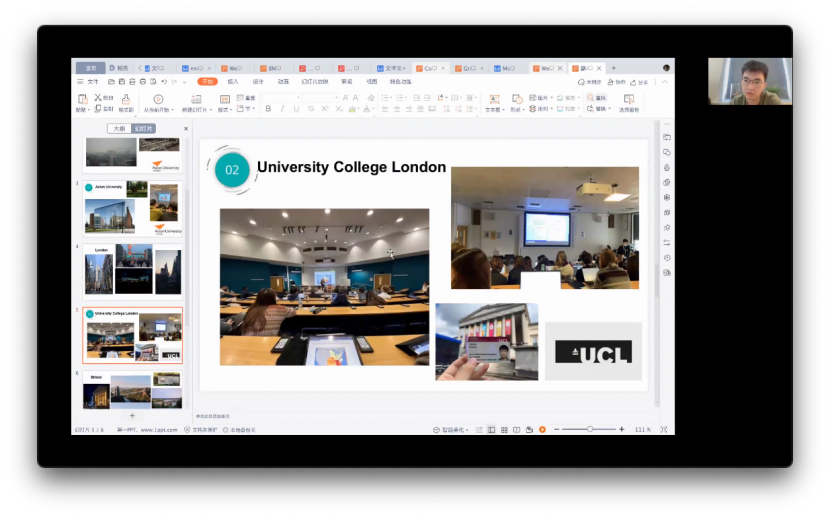Click the zoom in plus button
The image size is (830, 517).
click(621, 429)
